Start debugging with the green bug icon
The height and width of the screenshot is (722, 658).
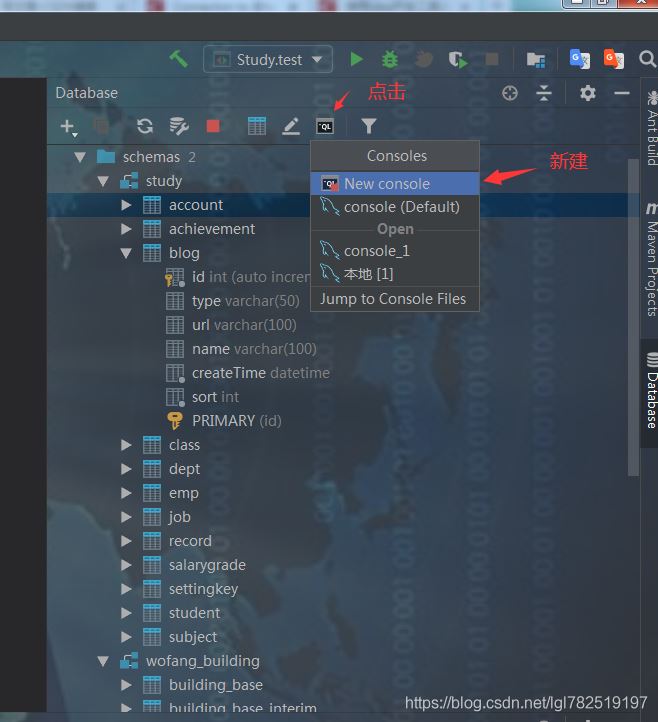coord(390,59)
